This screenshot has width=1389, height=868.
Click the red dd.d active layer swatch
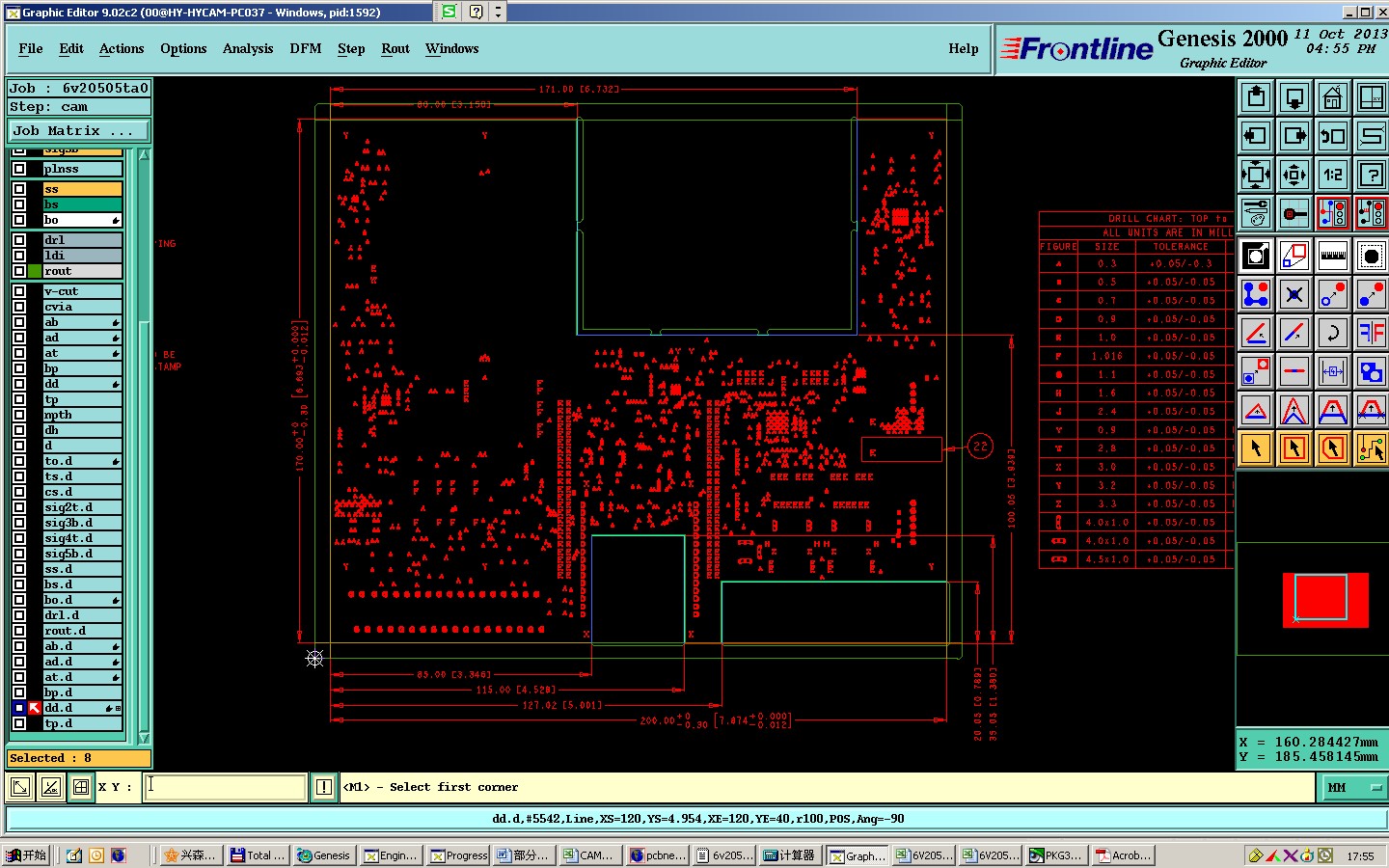(x=35, y=708)
